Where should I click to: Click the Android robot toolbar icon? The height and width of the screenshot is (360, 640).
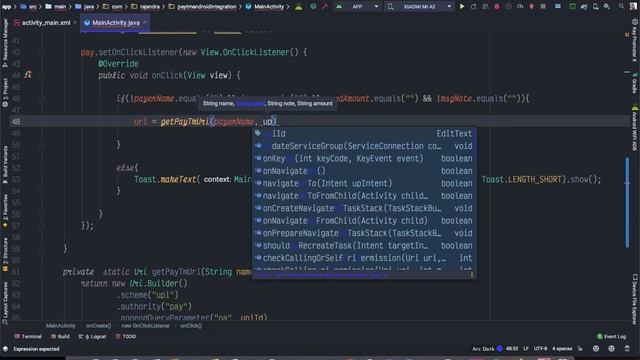pos(299,7)
